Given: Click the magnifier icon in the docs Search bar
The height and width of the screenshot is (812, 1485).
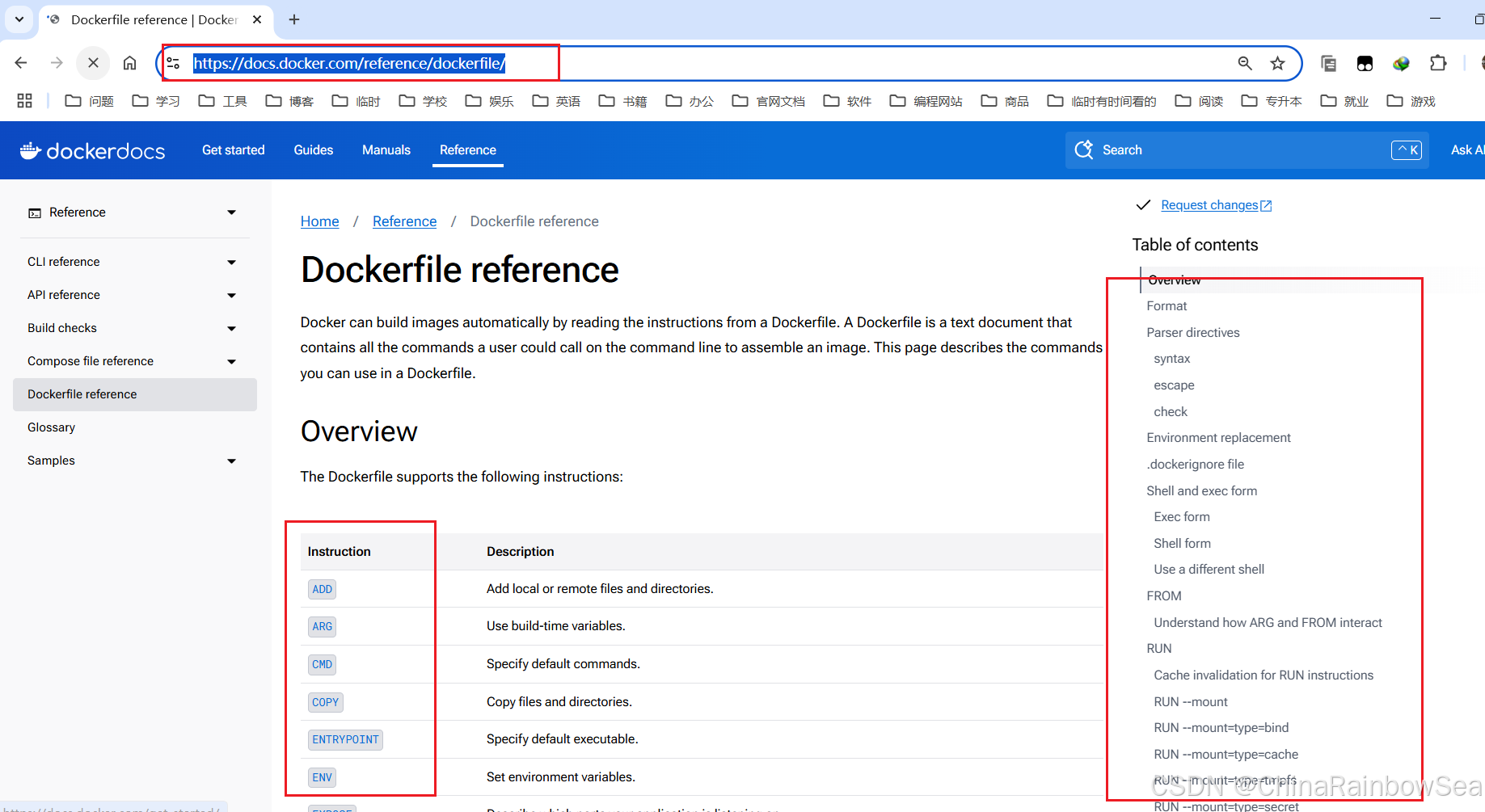Looking at the screenshot, I should [x=1083, y=149].
